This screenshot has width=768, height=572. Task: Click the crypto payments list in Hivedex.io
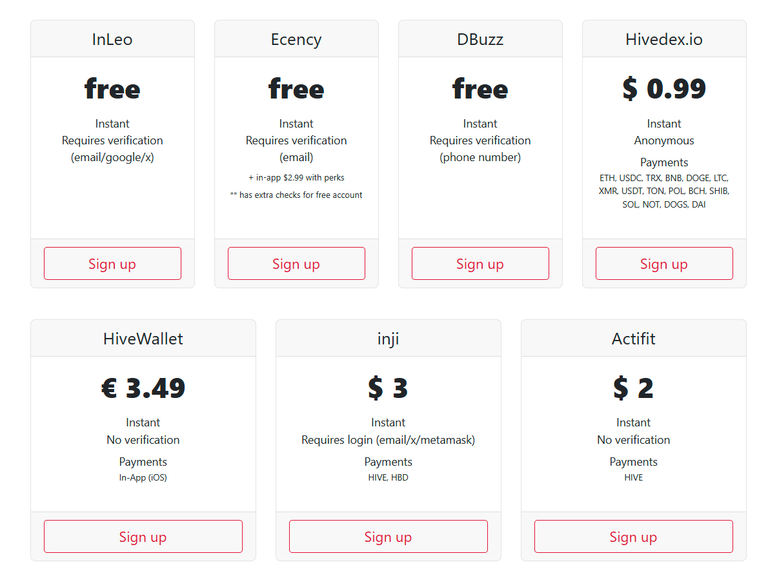click(x=664, y=191)
